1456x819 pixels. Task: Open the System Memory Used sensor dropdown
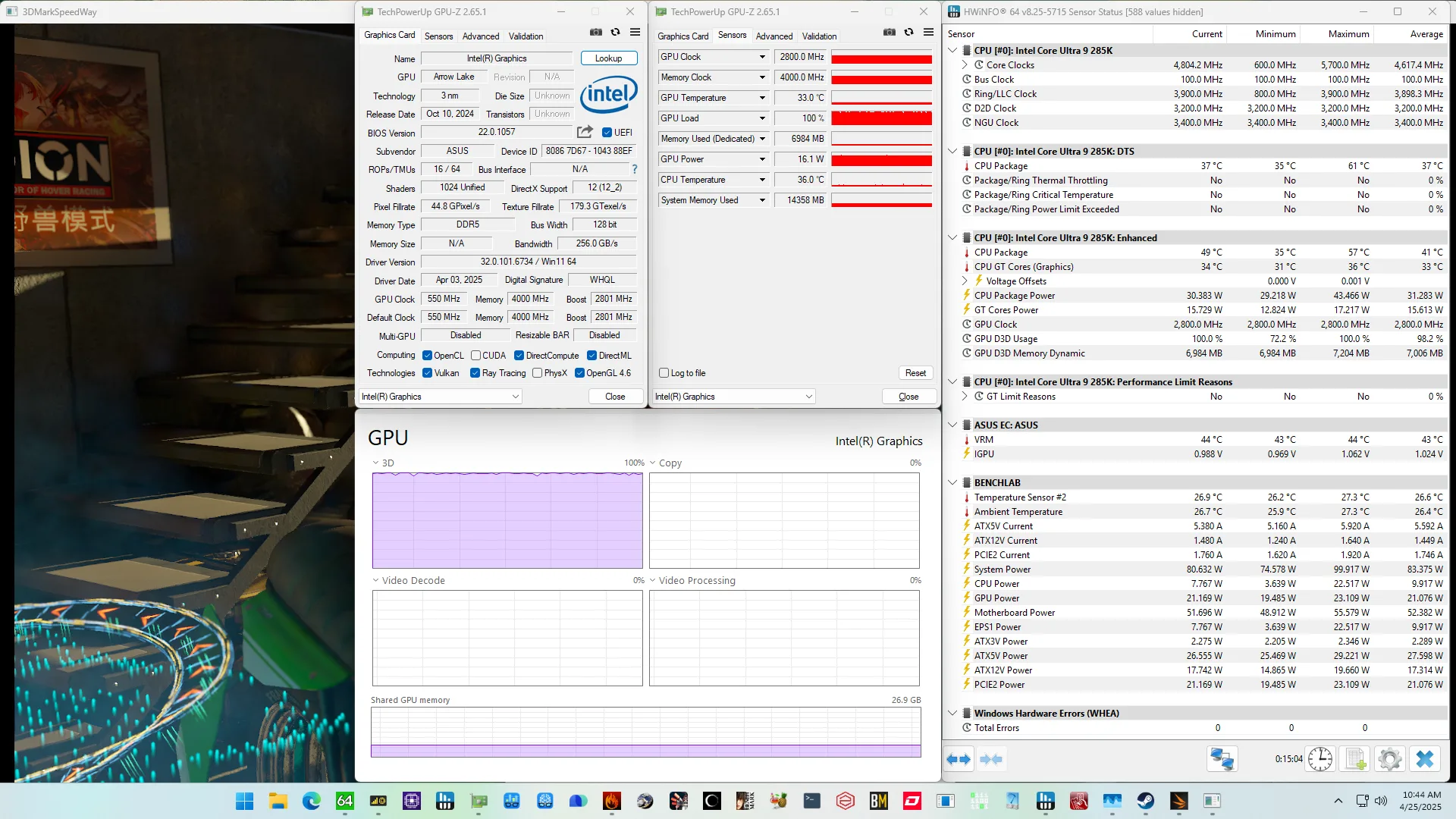point(762,200)
